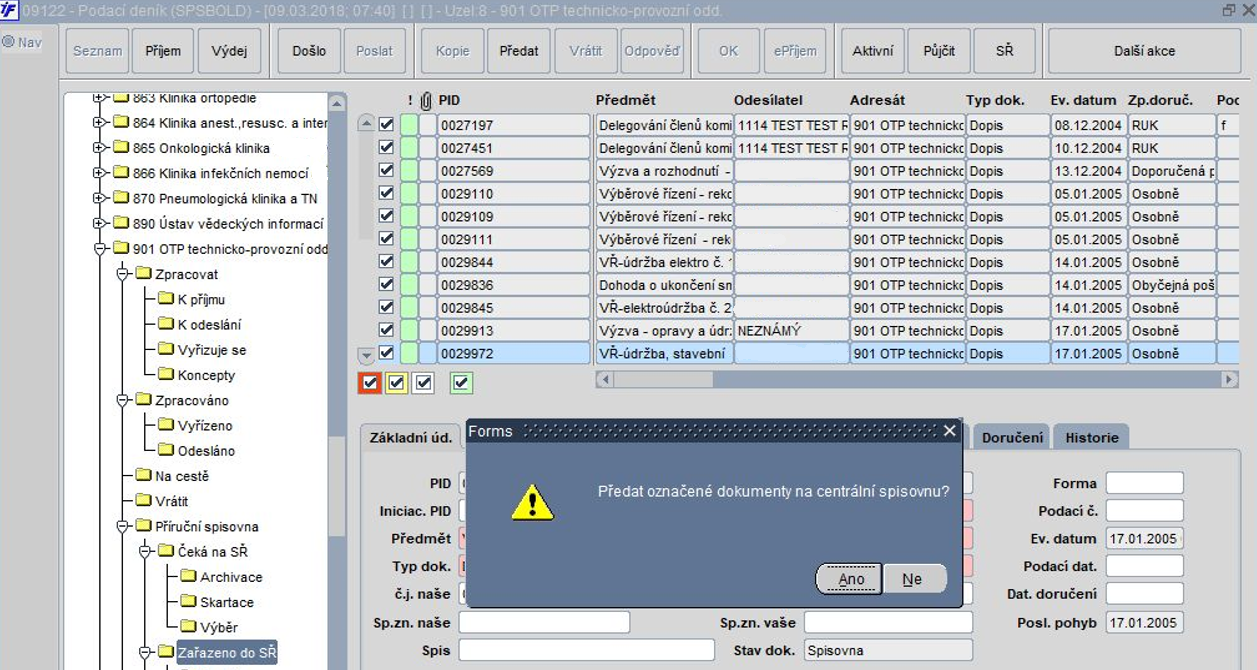The height and width of the screenshot is (670, 1257).
Task: Uncheck the row checkbox for PID 0029844
Action: (387, 262)
